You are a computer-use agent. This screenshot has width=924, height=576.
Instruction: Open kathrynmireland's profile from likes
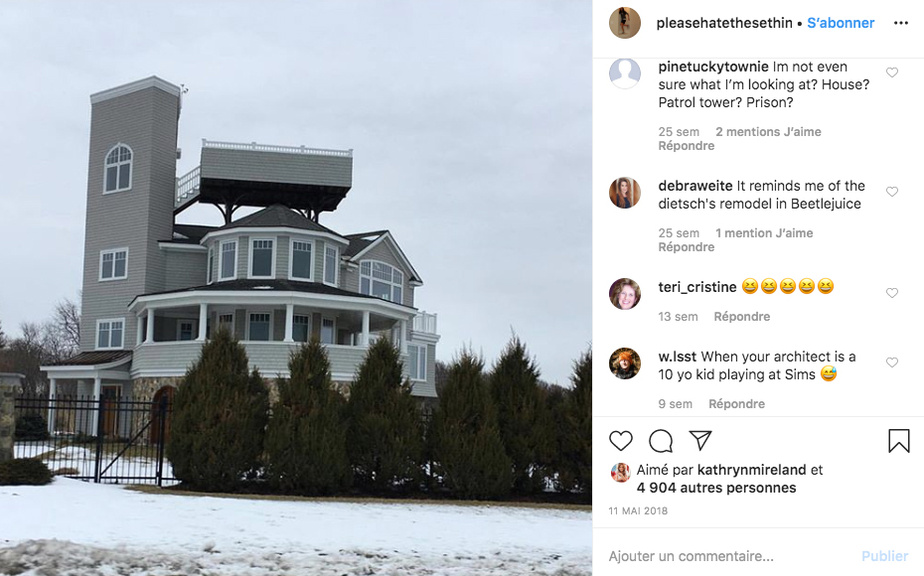751,470
